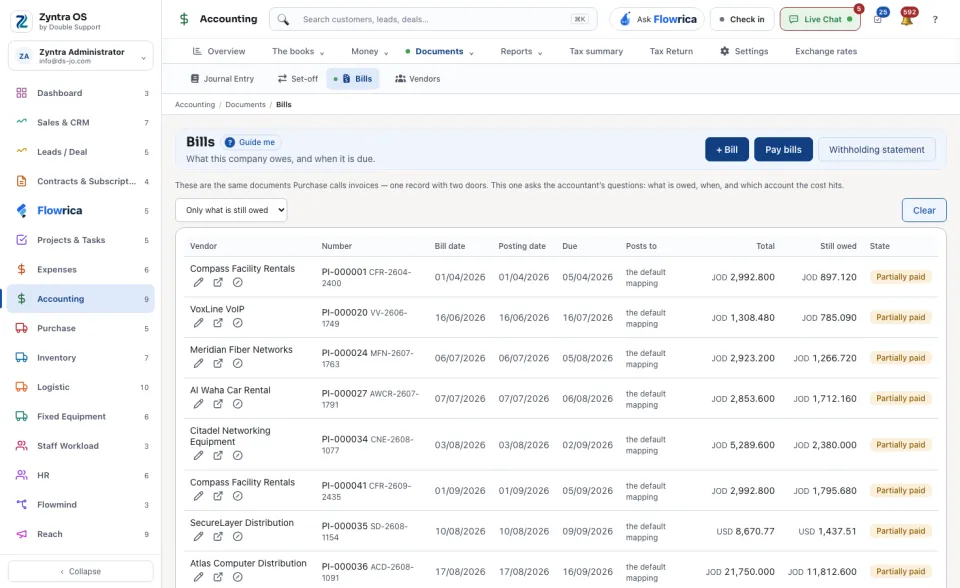Open the Exchange rates tab
Image resolution: width=960 pixels, height=588 pixels.
[826, 51]
